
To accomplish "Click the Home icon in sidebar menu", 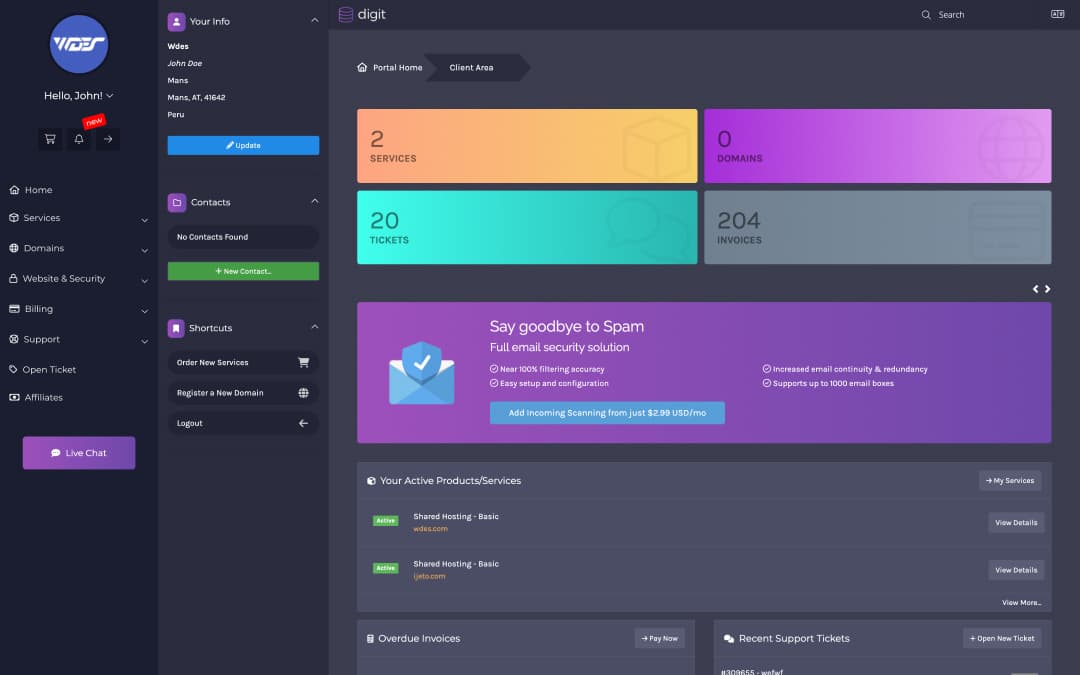I will [x=14, y=189].
